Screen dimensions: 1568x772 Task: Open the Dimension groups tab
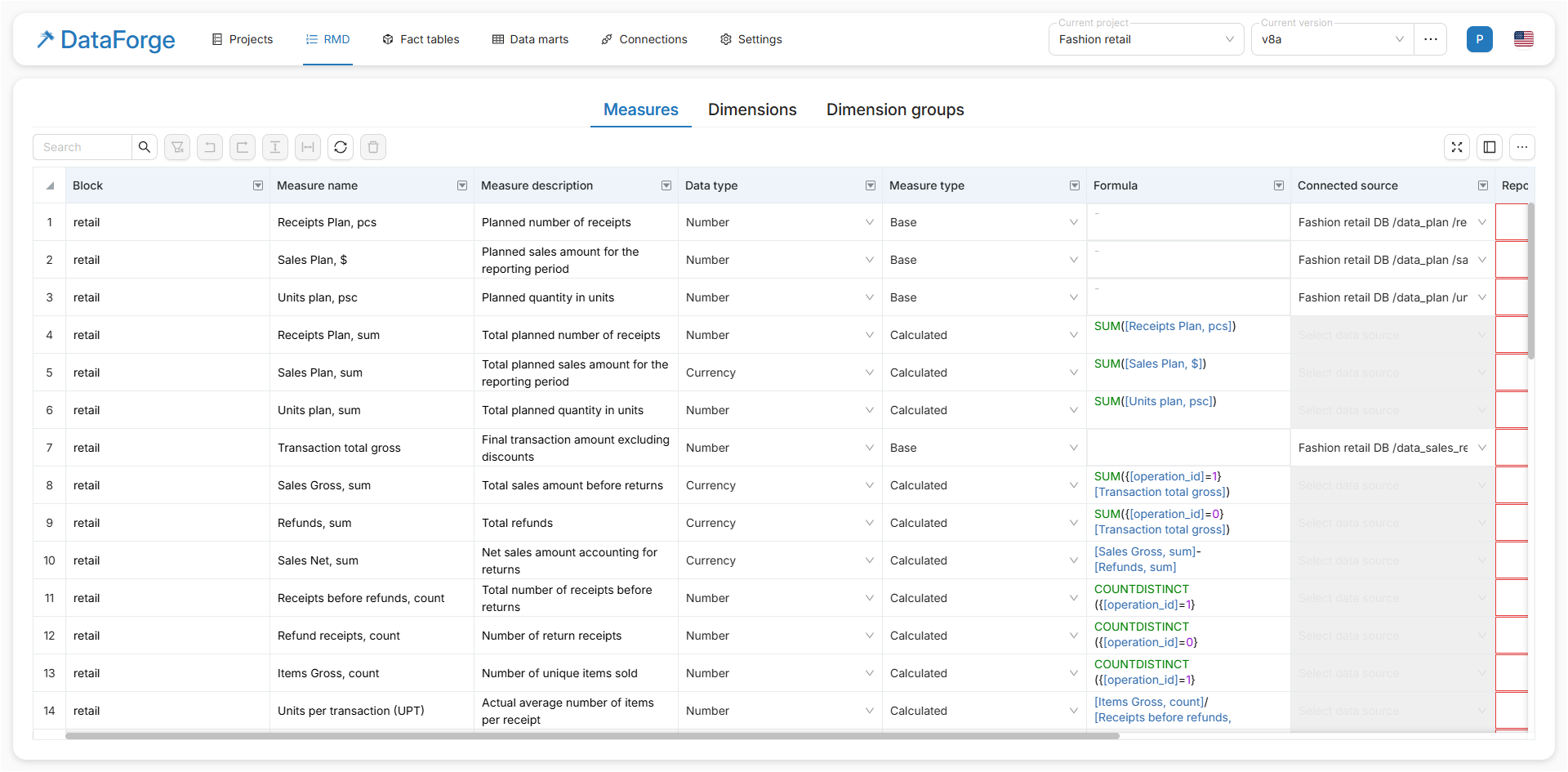894,109
